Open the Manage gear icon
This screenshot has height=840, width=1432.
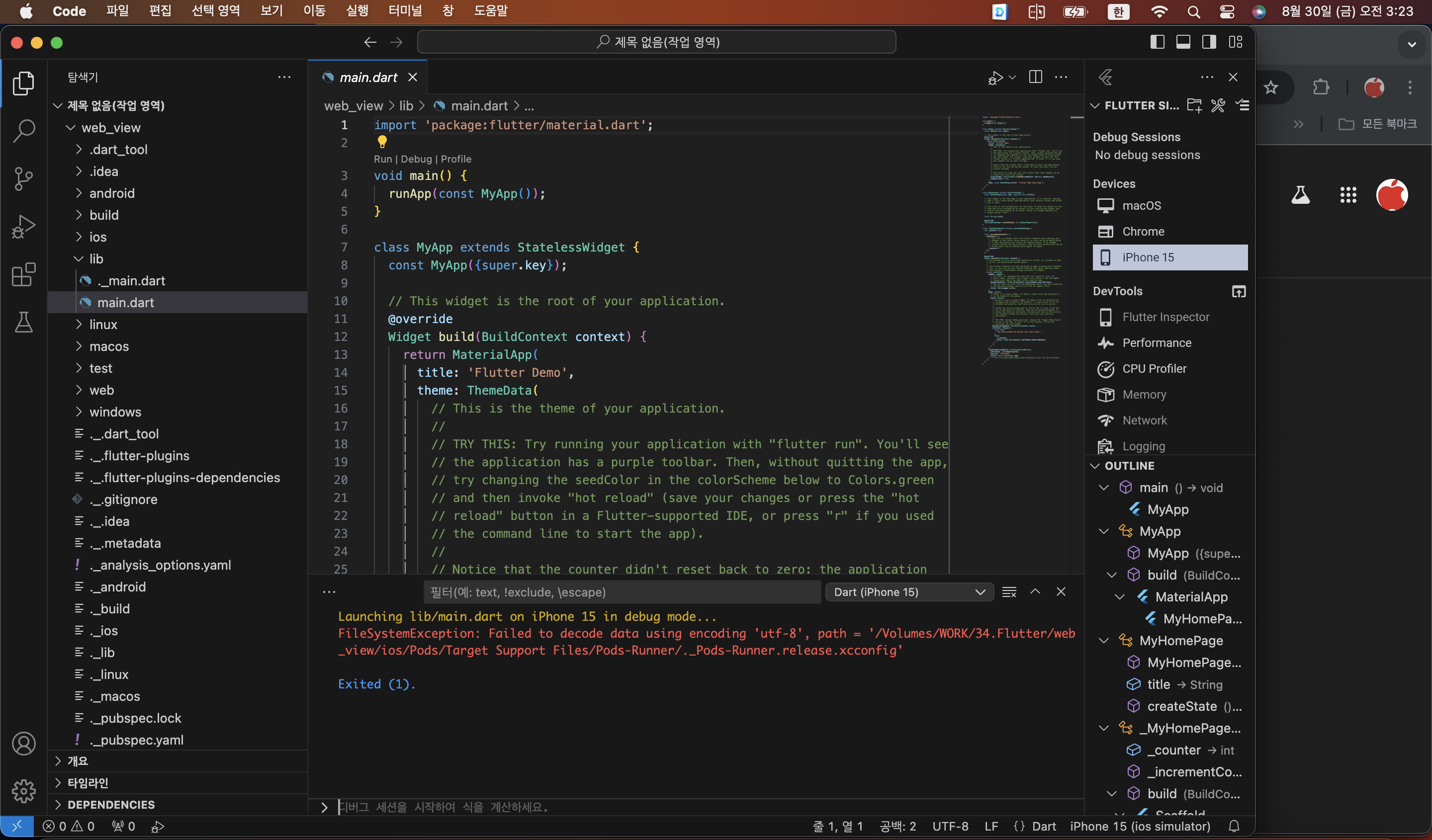[23, 791]
